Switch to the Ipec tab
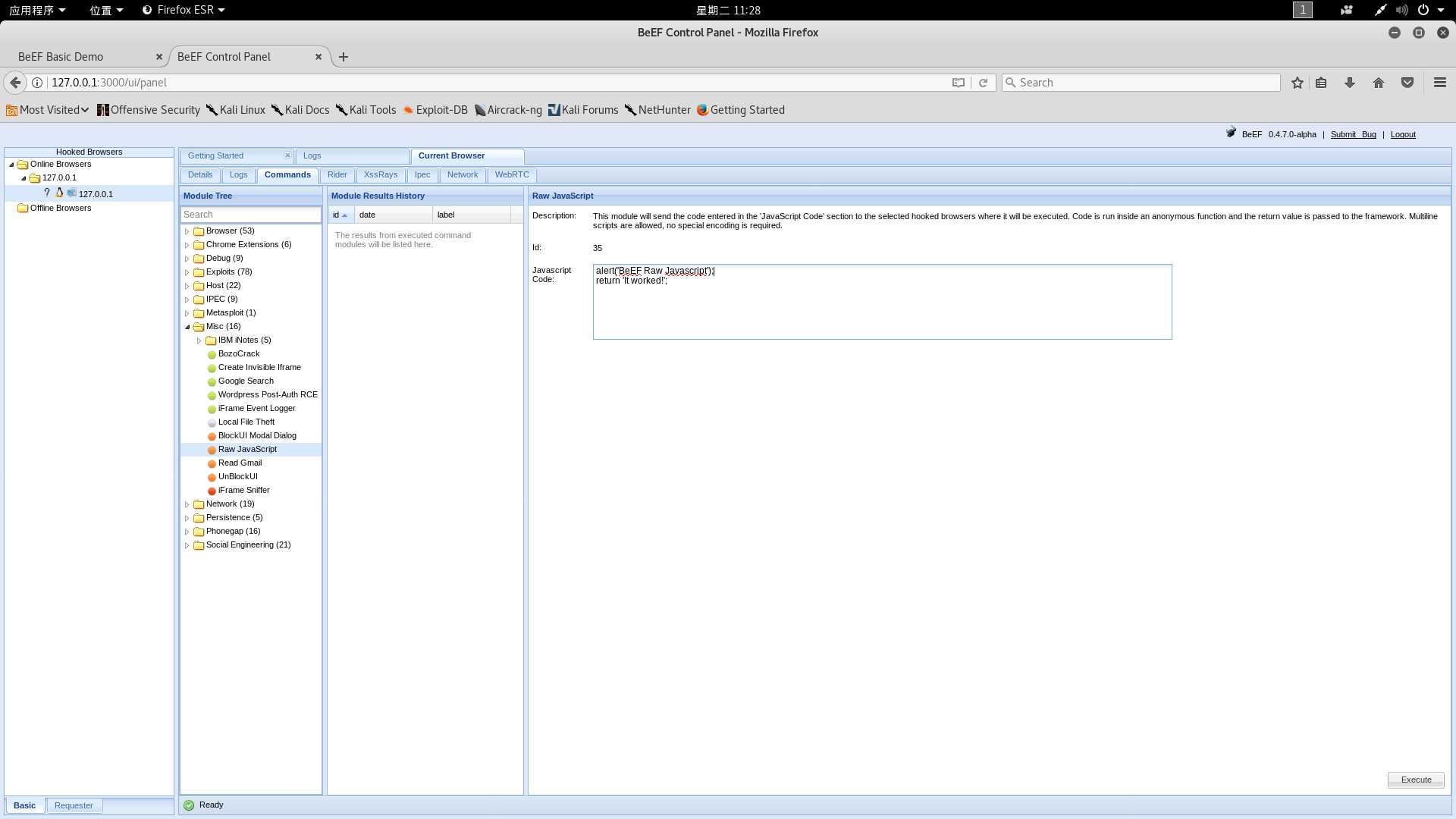1456x819 pixels. (422, 175)
